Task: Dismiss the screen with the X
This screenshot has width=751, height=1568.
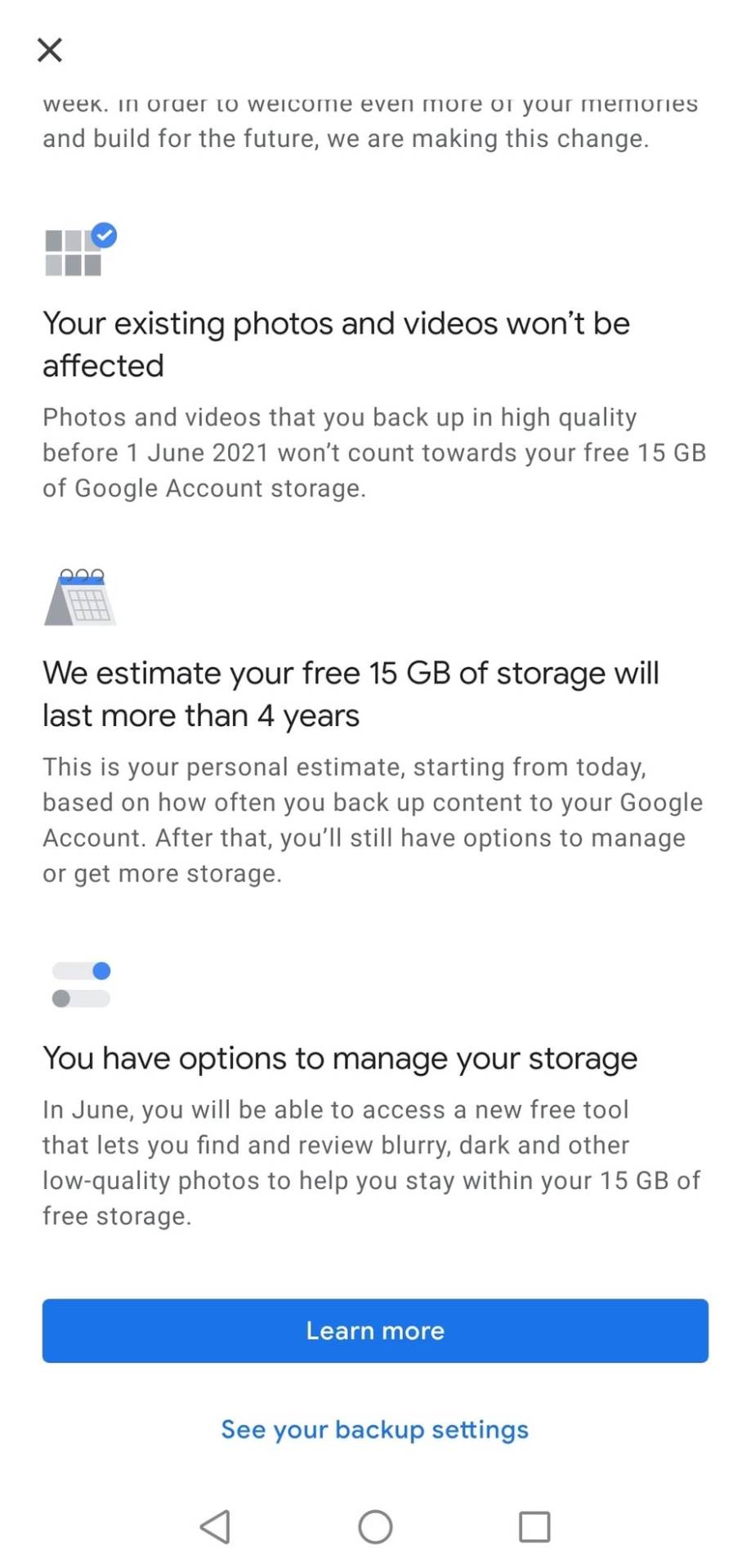Action: pos(49,49)
